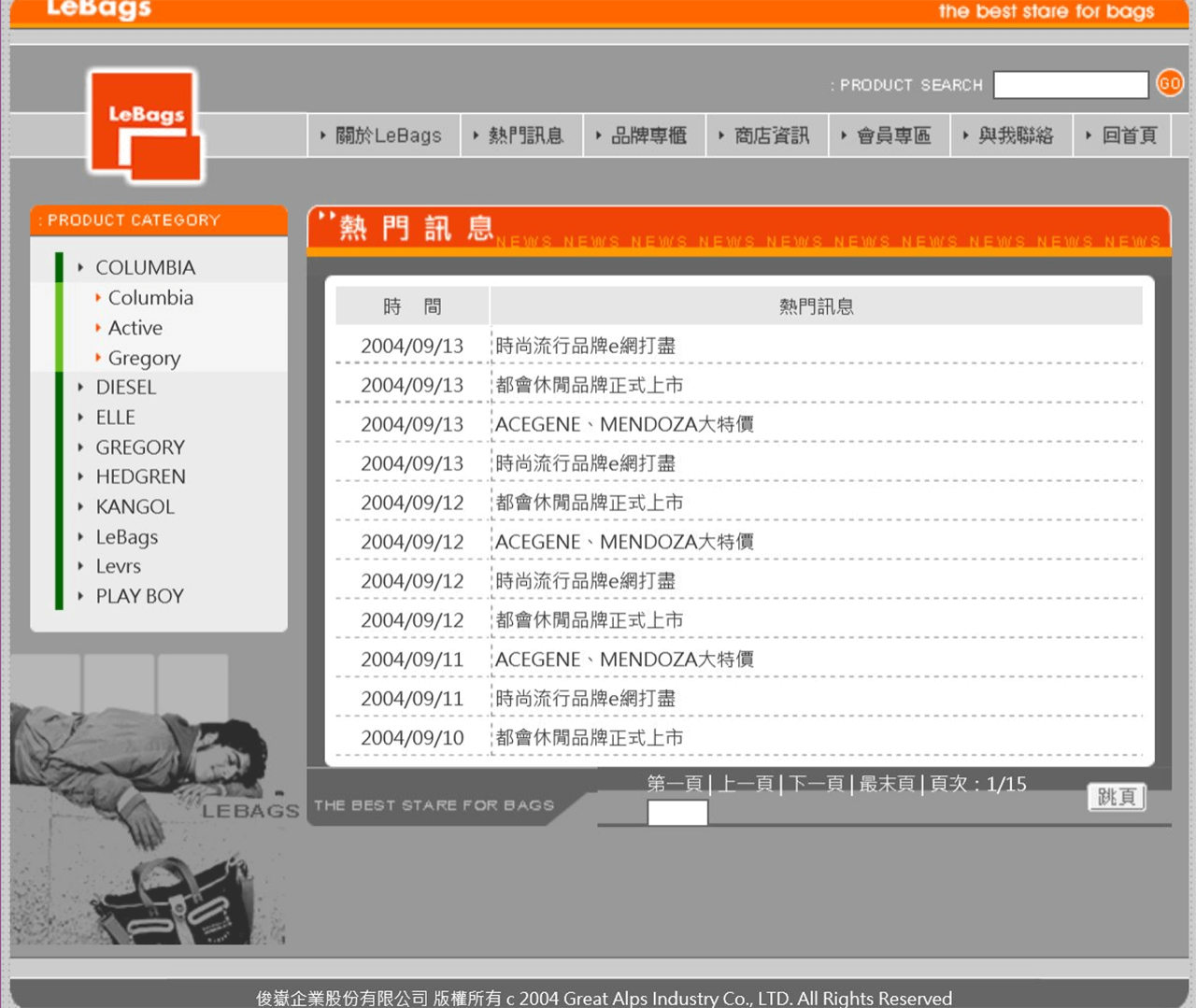This screenshot has height=1008, width=1196.
Task: Open first 2004/09/13 時尚流行品牌e網打盡 news
Action: click(x=586, y=346)
